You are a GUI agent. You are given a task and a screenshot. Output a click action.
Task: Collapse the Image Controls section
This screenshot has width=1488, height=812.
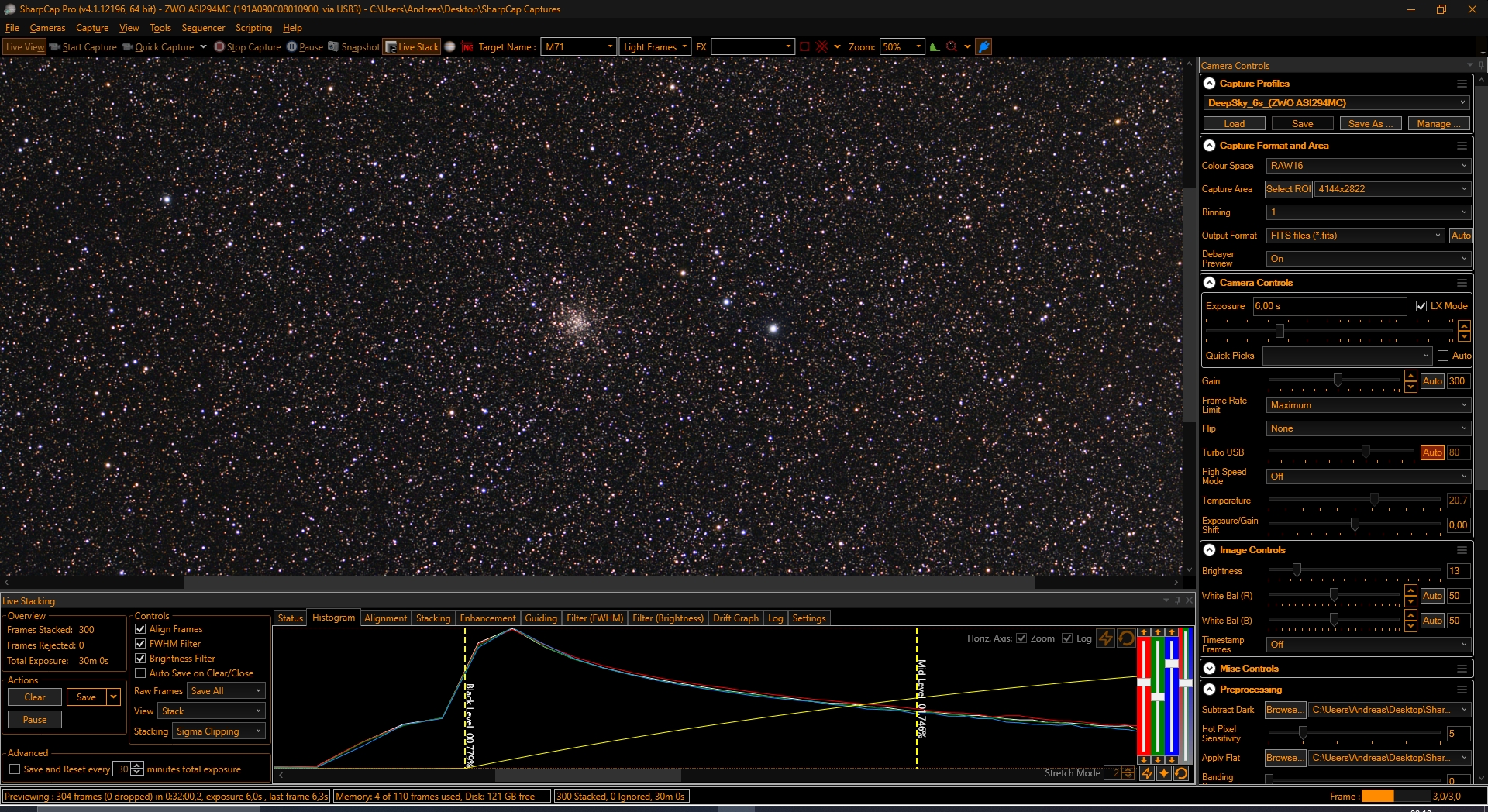click(x=1210, y=550)
